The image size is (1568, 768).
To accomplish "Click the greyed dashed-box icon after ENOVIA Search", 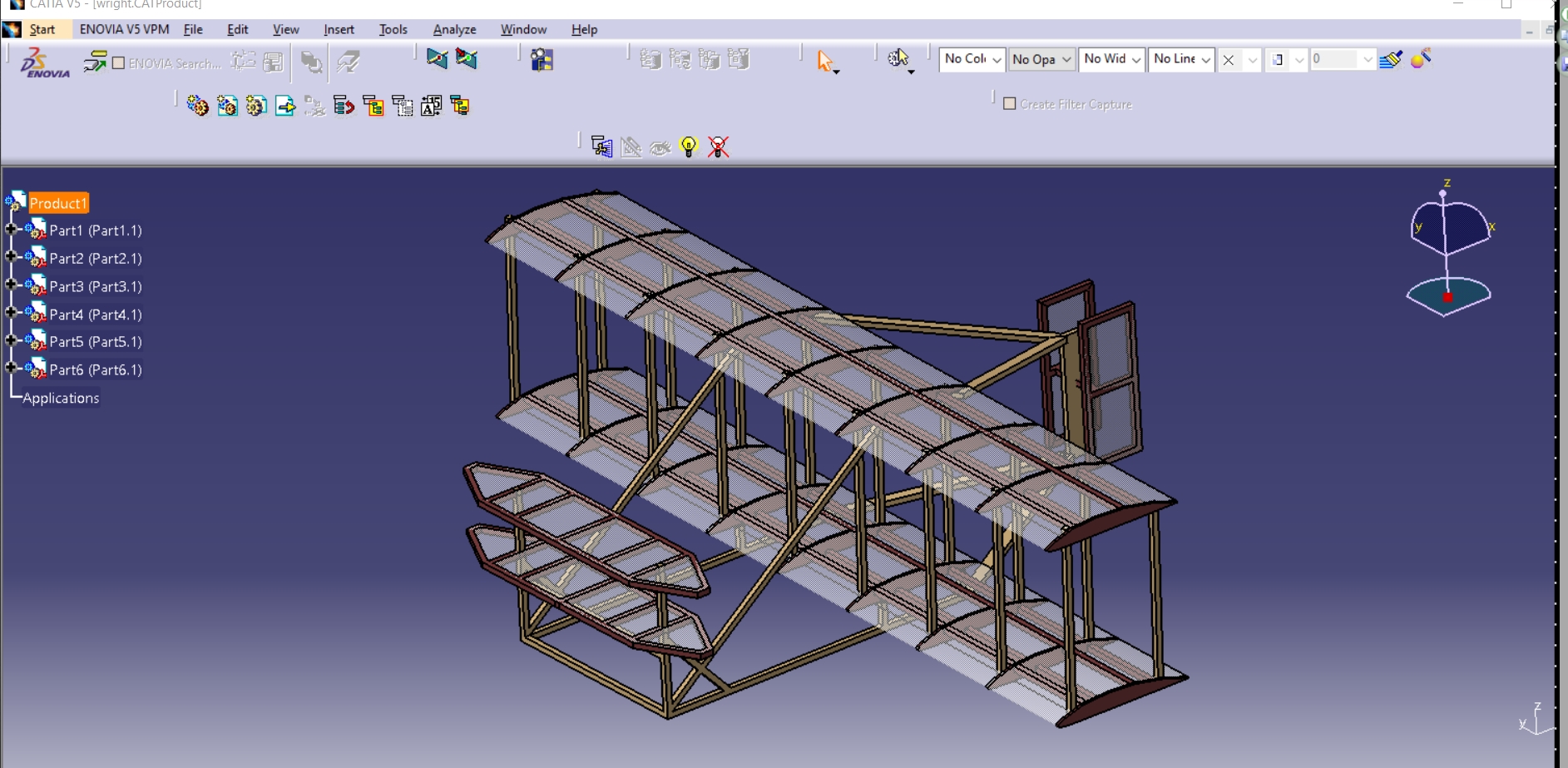I will 243,61.
